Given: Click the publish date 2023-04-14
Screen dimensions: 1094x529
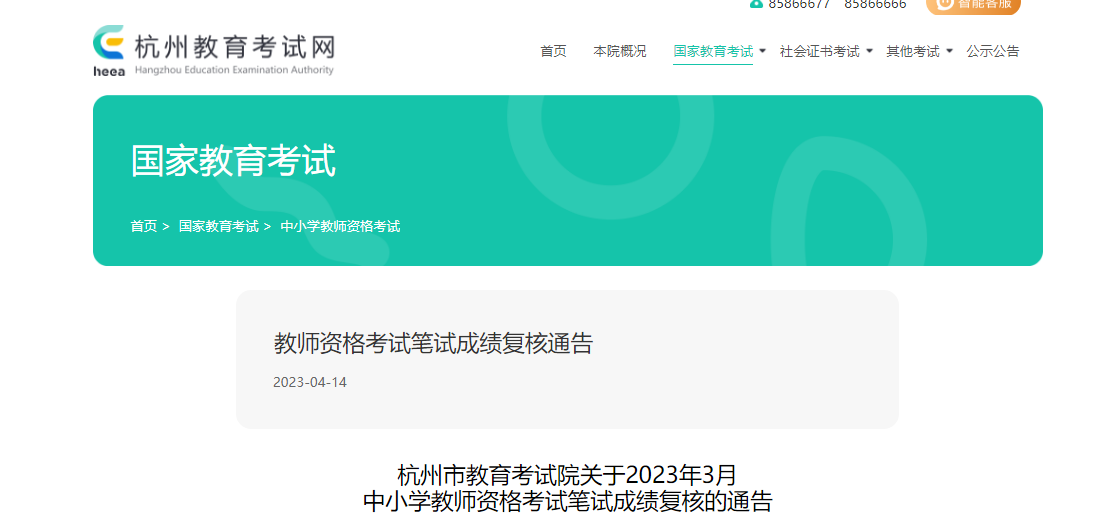Looking at the screenshot, I should coord(310,382).
